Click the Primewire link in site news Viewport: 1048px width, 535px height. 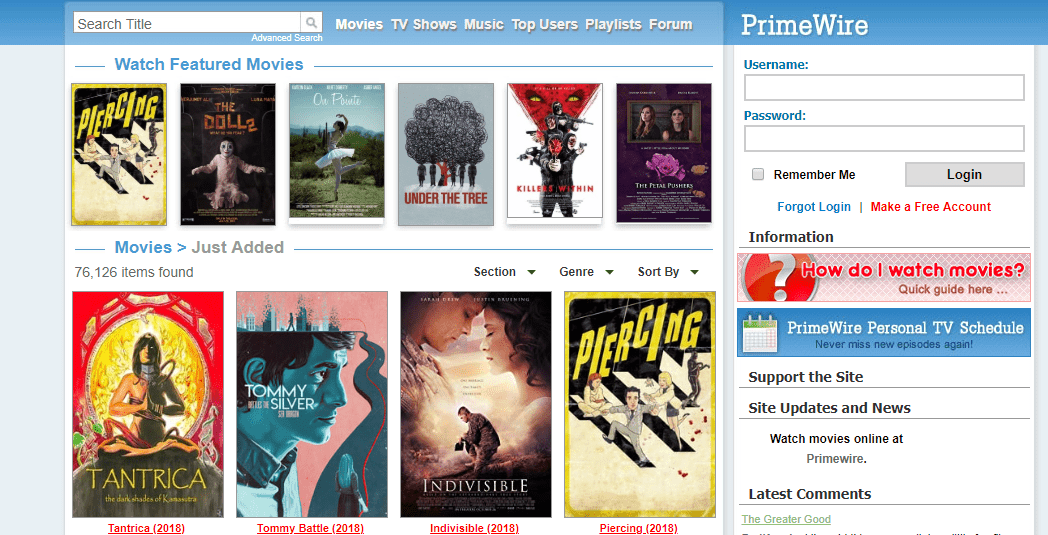(835, 459)
